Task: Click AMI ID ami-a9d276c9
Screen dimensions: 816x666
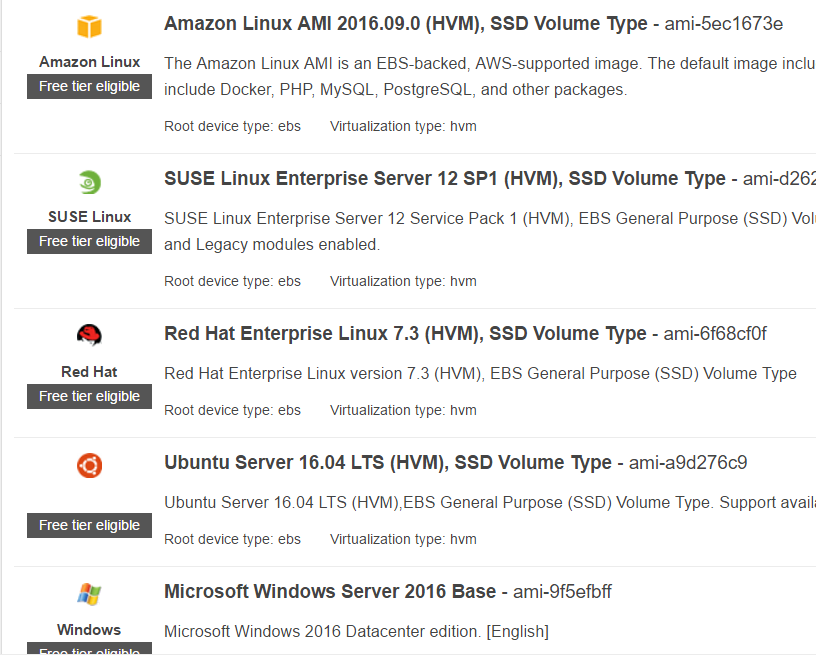Action: pos(688,463)
